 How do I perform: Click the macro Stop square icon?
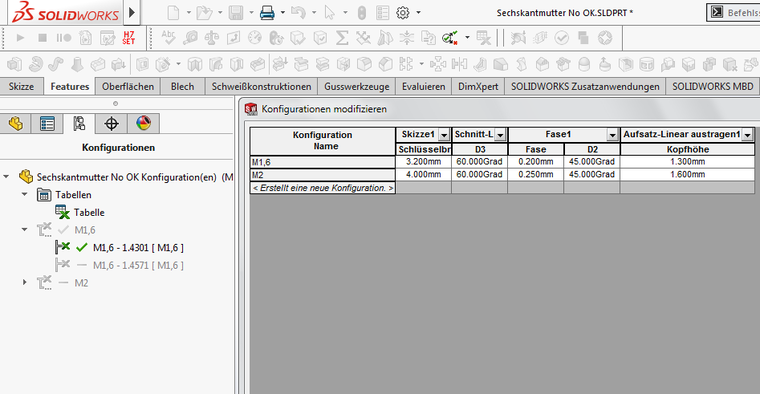42,37
